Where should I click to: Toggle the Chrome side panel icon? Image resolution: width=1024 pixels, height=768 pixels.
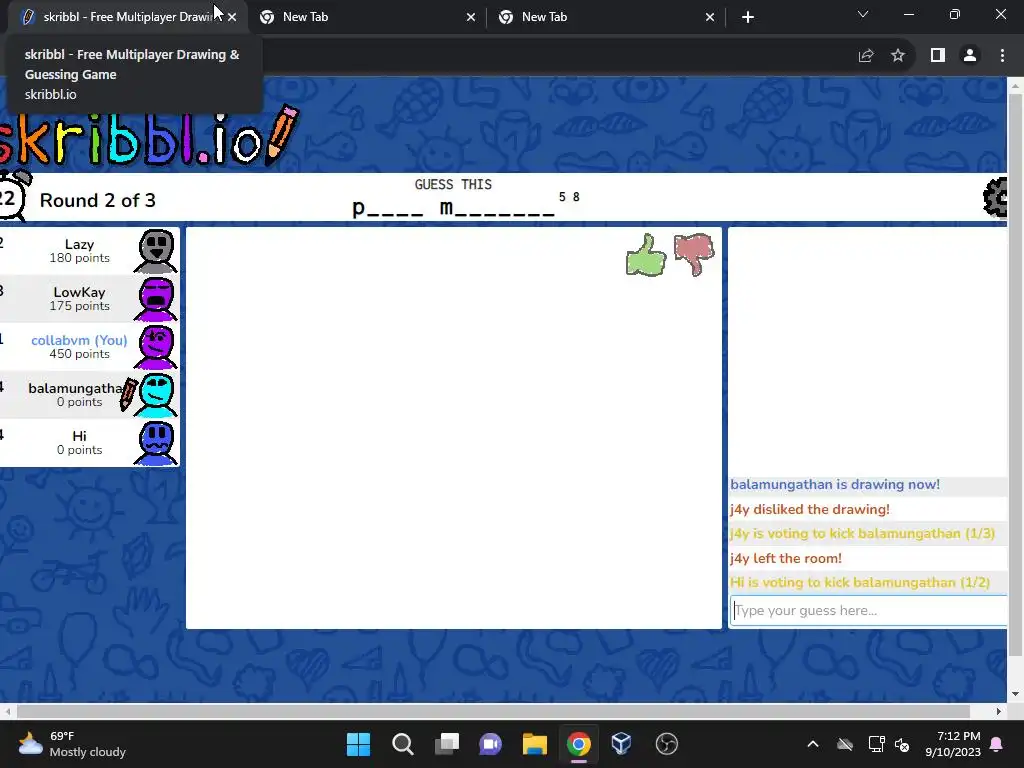coord(938,56)
